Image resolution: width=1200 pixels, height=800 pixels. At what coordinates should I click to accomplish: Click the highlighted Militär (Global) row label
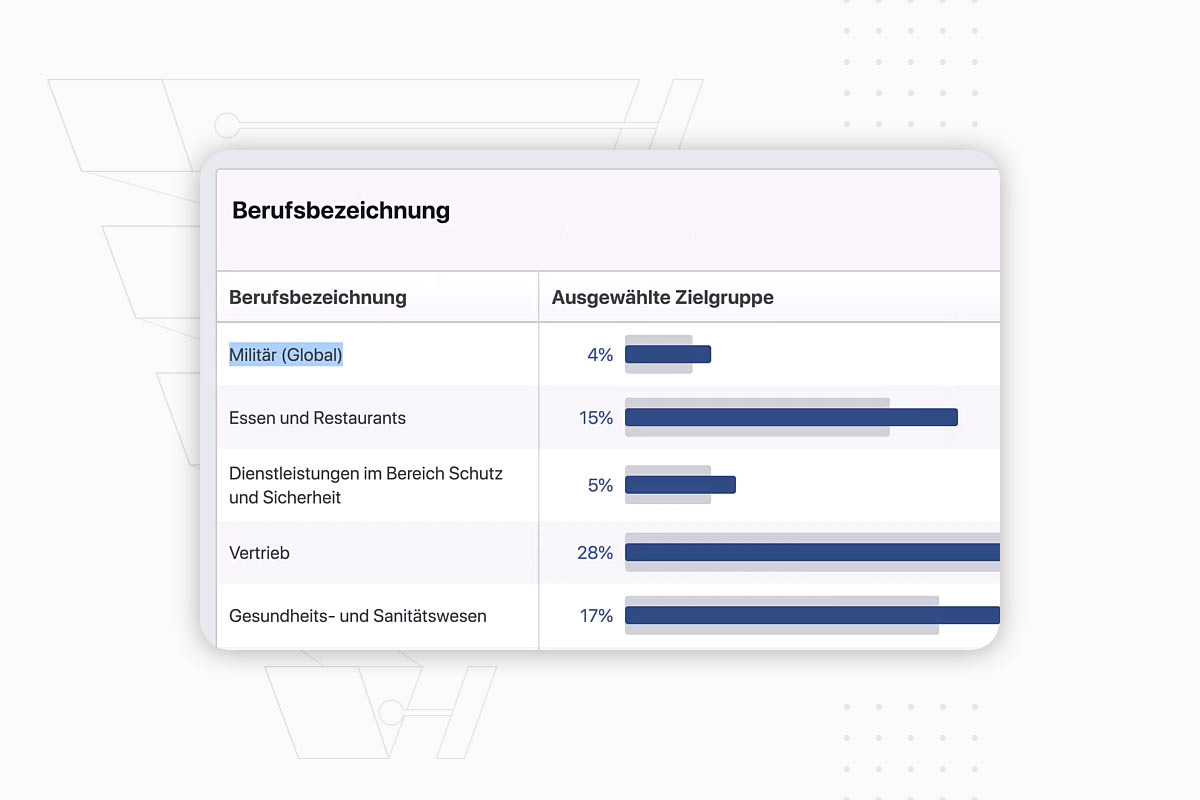(x=286, y=354)
